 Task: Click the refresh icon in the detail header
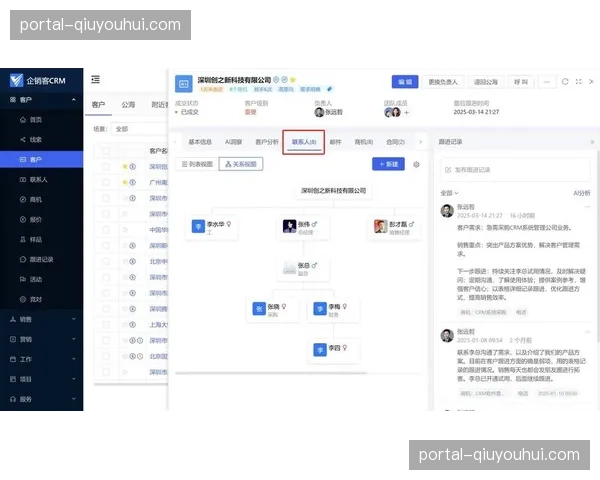(565, 82)
